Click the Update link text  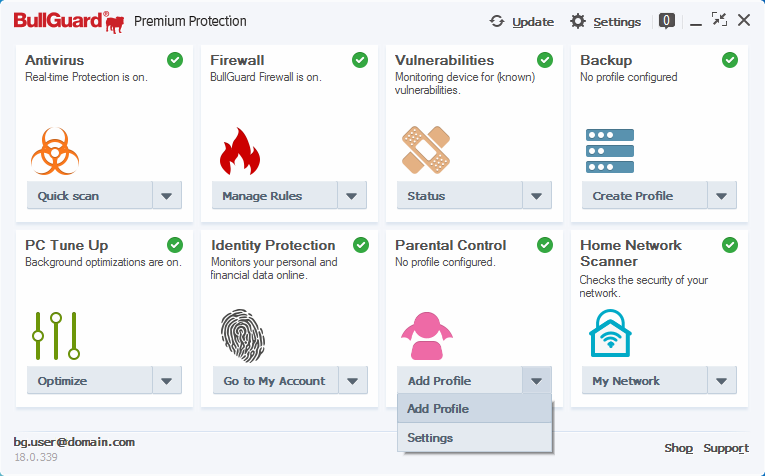533,22
